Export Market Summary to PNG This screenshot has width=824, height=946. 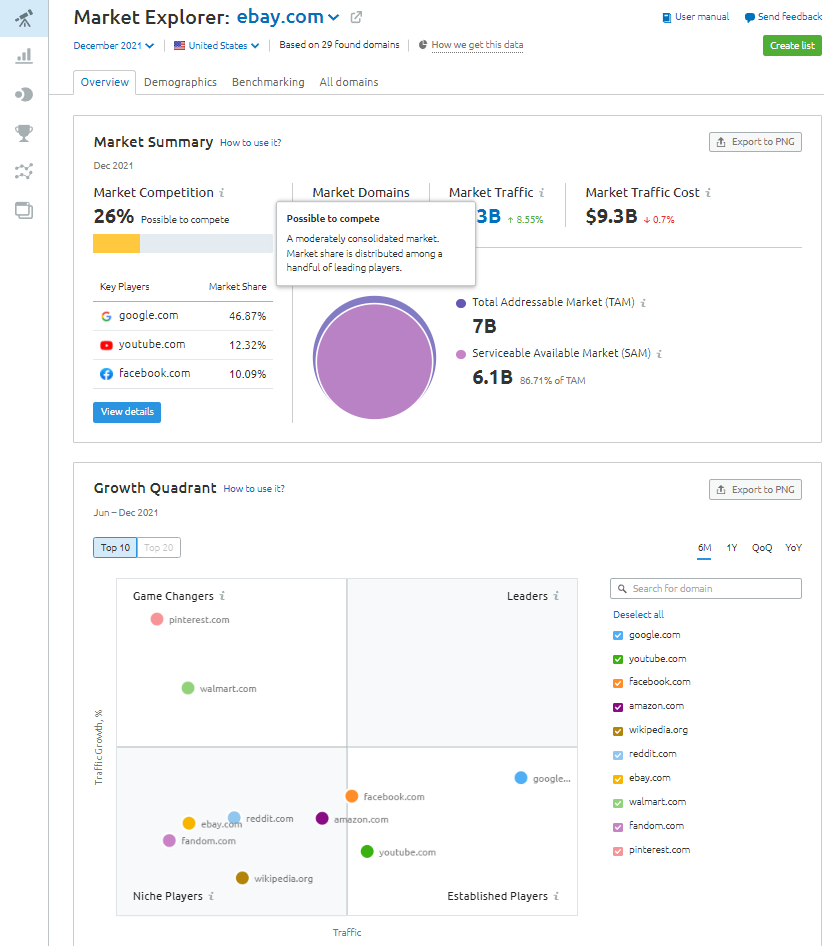click(755, 142)
